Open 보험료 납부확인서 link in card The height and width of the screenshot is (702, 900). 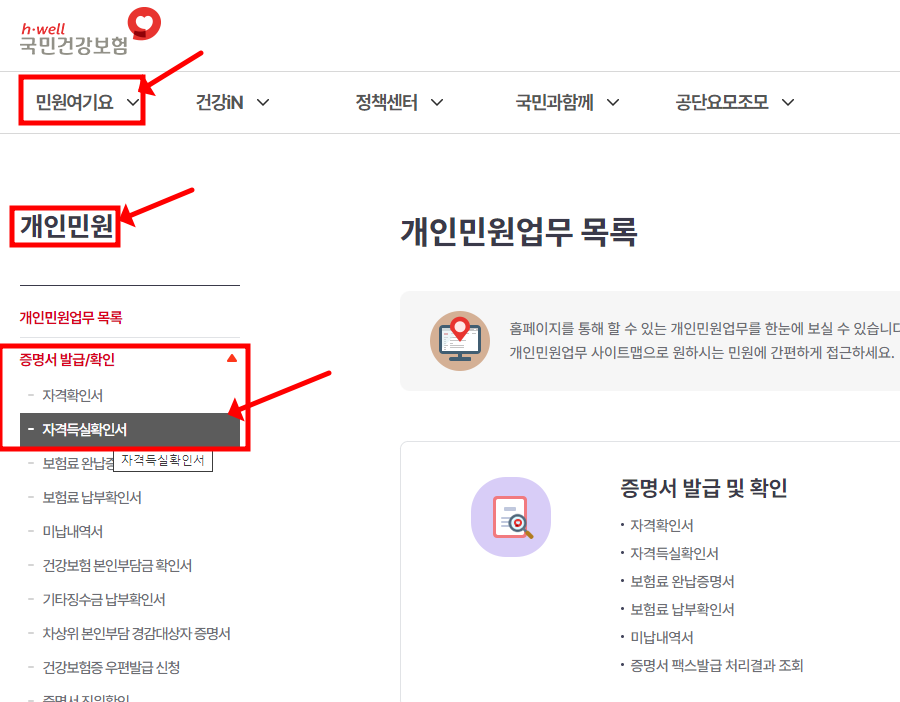point(682,610)
